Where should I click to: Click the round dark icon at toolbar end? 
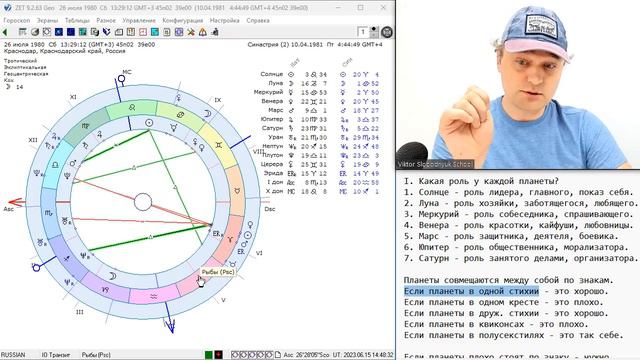pos(387,32)
